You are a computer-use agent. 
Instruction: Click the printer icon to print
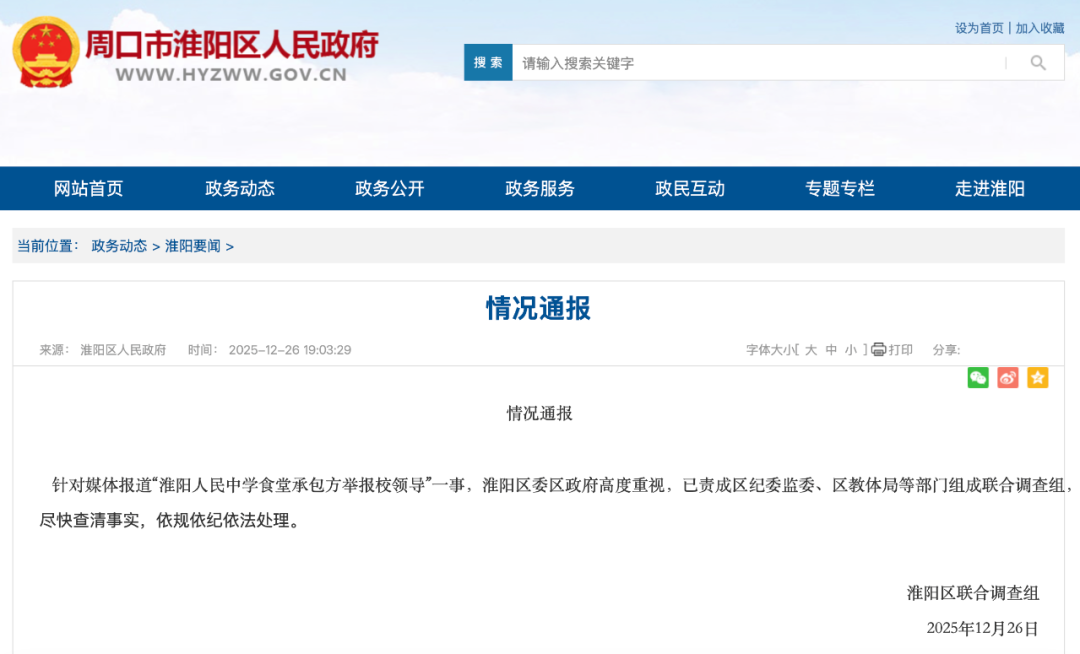click(x=879, y=350)
